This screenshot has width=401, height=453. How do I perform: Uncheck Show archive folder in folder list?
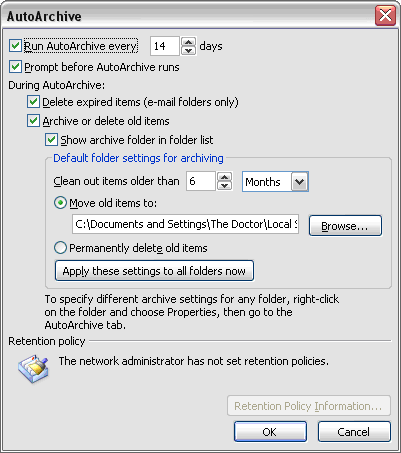pyautogui.click(x=51, y=140)
